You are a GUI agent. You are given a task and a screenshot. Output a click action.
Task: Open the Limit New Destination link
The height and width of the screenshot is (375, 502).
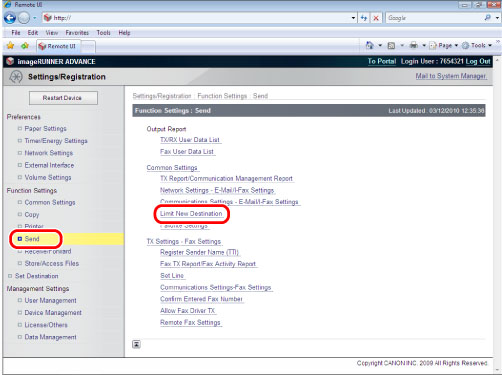pyautogui.click(x=191, y=214)
